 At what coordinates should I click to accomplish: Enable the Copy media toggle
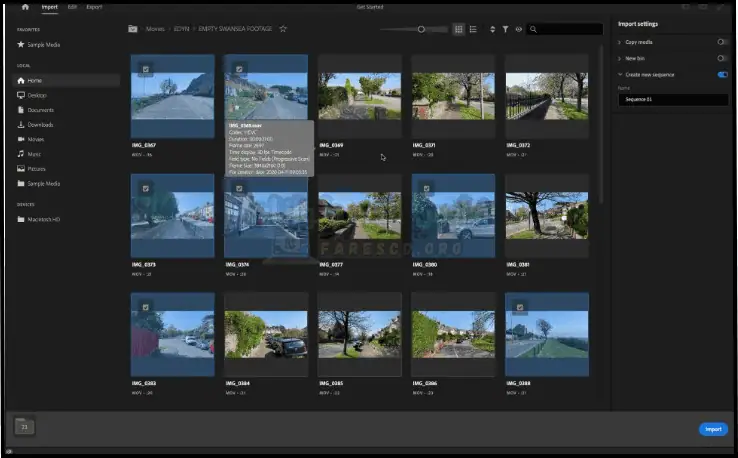722,42
